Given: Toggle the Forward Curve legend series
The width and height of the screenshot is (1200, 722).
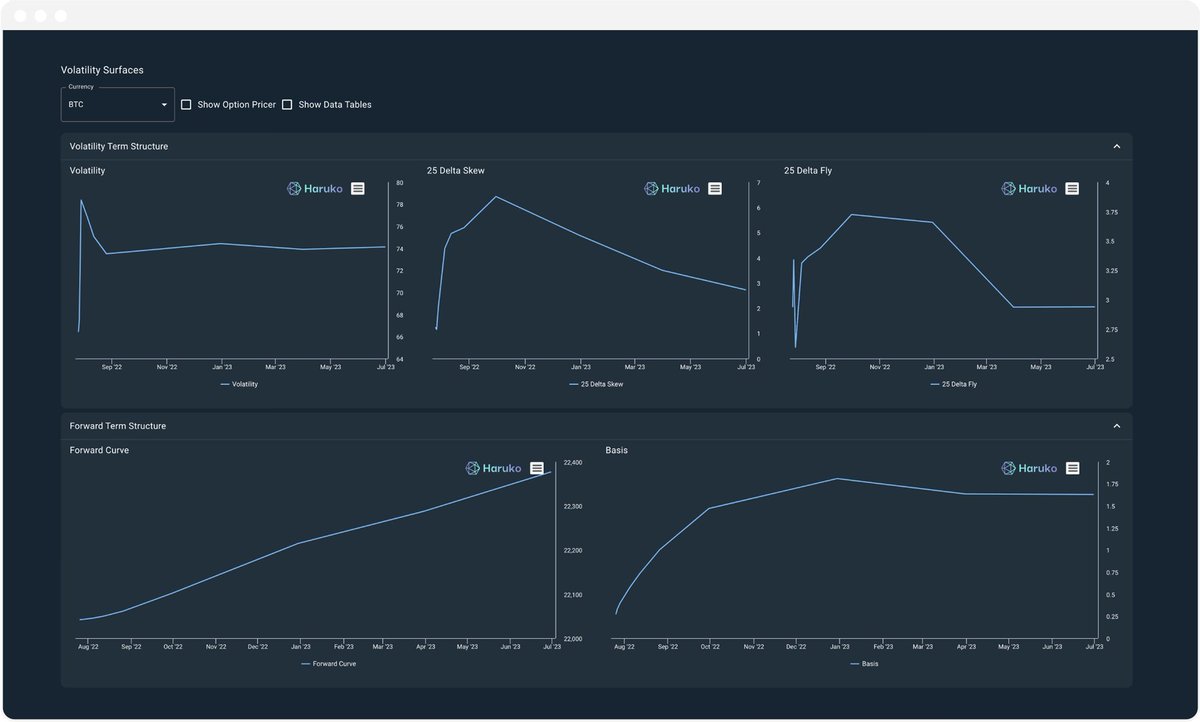Looking at the screenshot, I should point(328,664).
